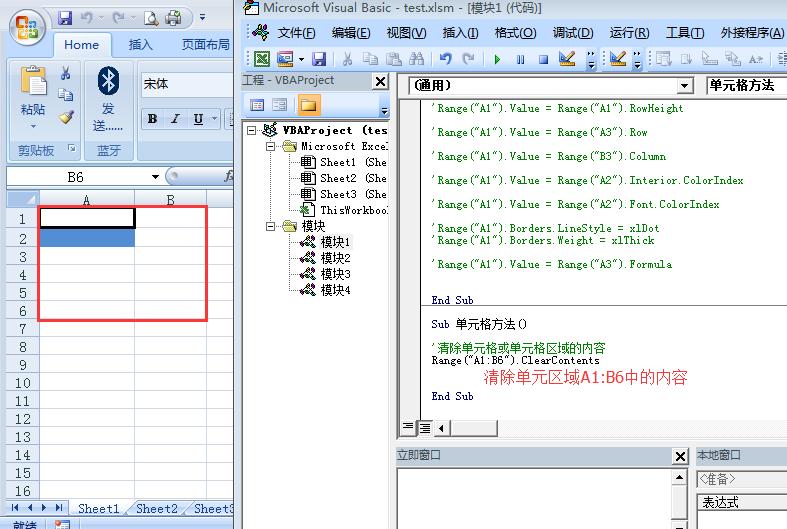Viewport: 787px width, 529px height.
Task: Click the 宋体 font name box
Action: (x=187, y=84)
